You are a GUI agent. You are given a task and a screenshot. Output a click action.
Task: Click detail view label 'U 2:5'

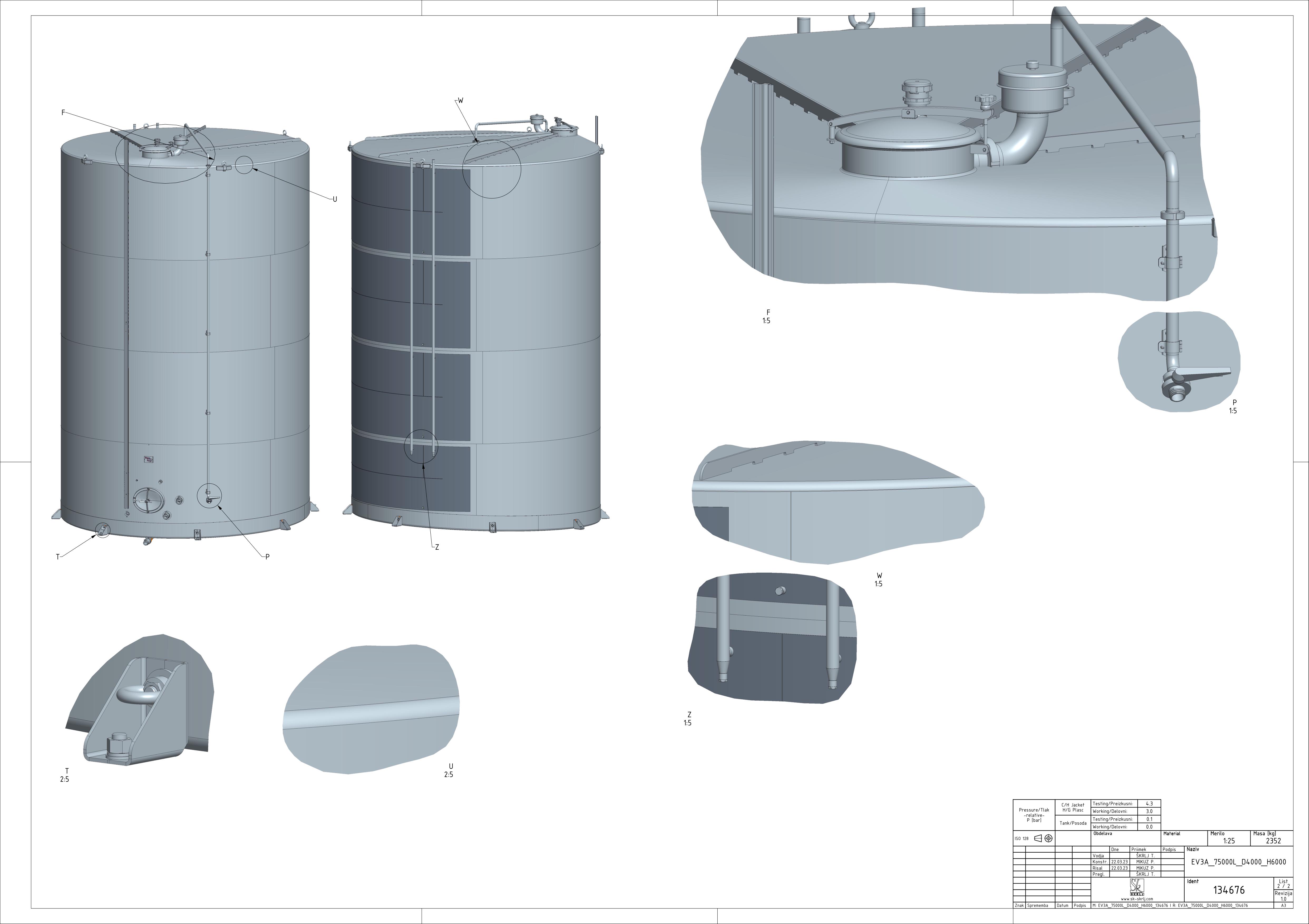(x=449, y=771)
